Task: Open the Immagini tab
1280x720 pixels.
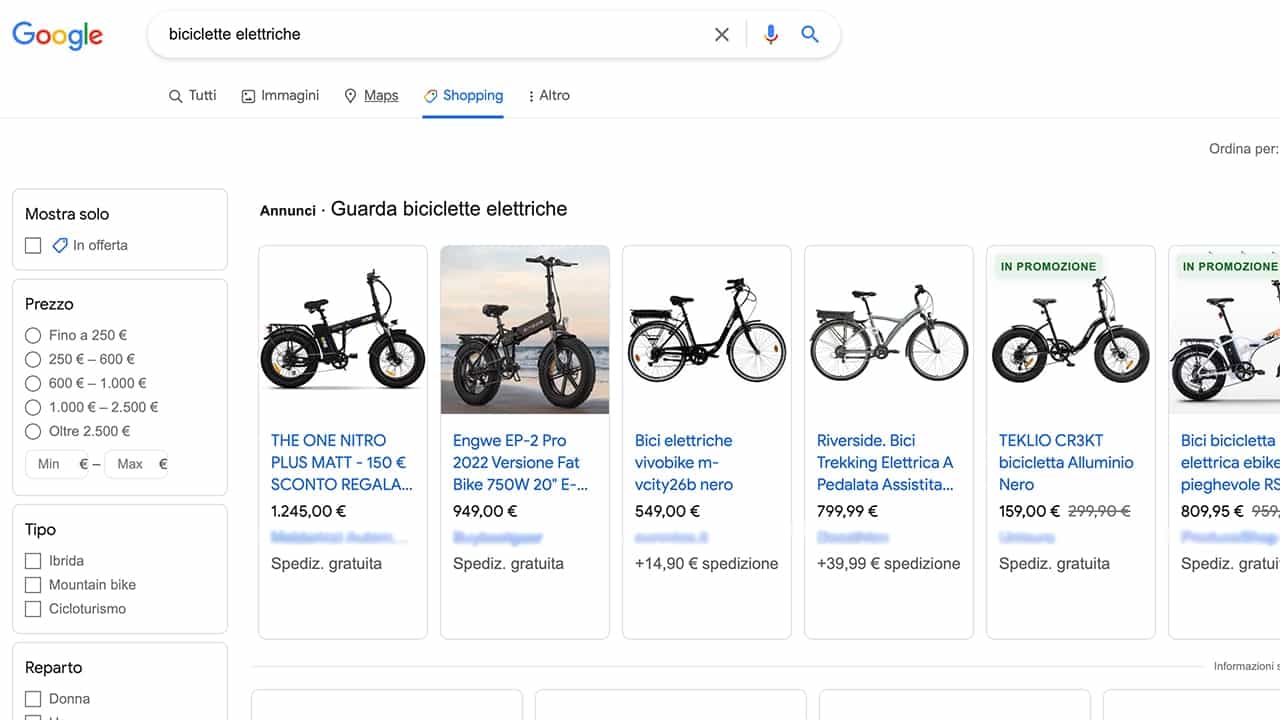Action: tap(280, 95)
